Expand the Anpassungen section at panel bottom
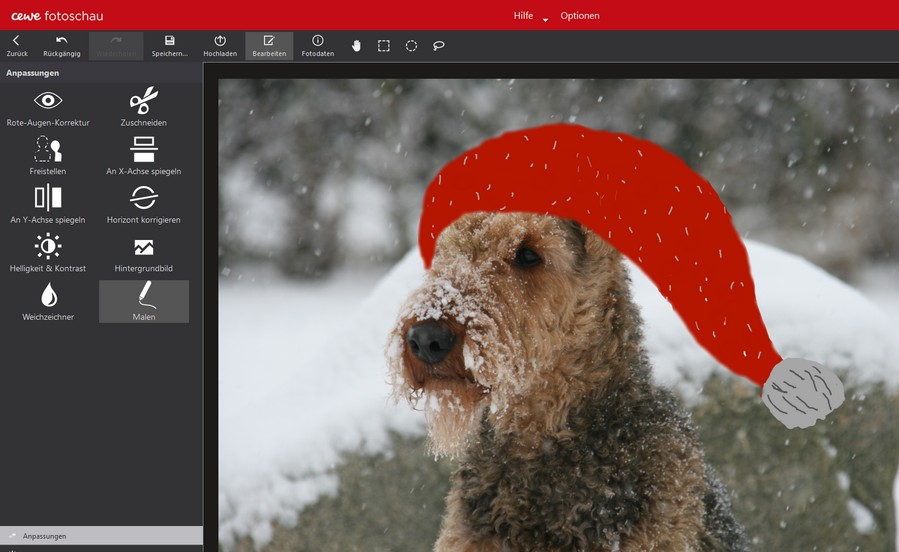 (x=100, y=536)
